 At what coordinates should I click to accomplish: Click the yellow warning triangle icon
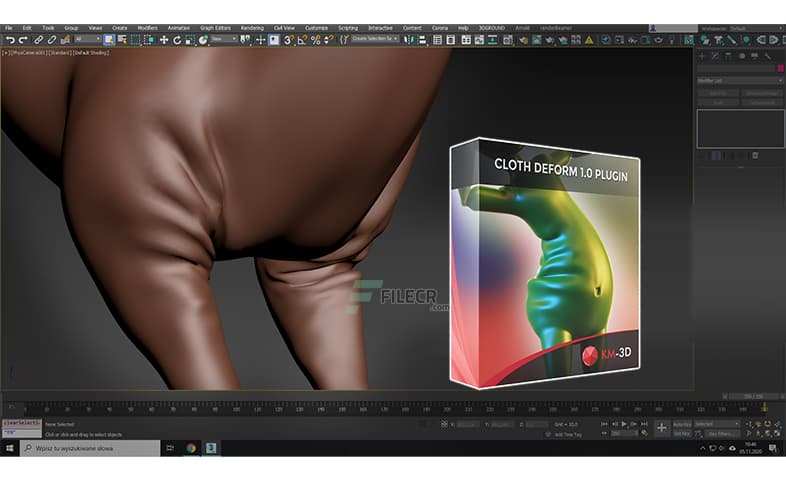point(589,40)
